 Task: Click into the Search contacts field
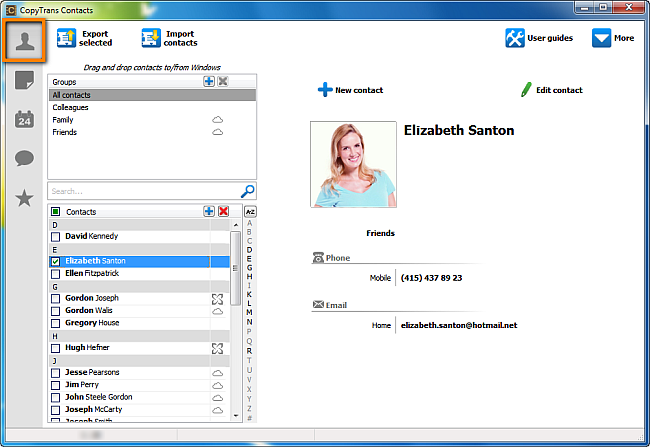(144, 191)
